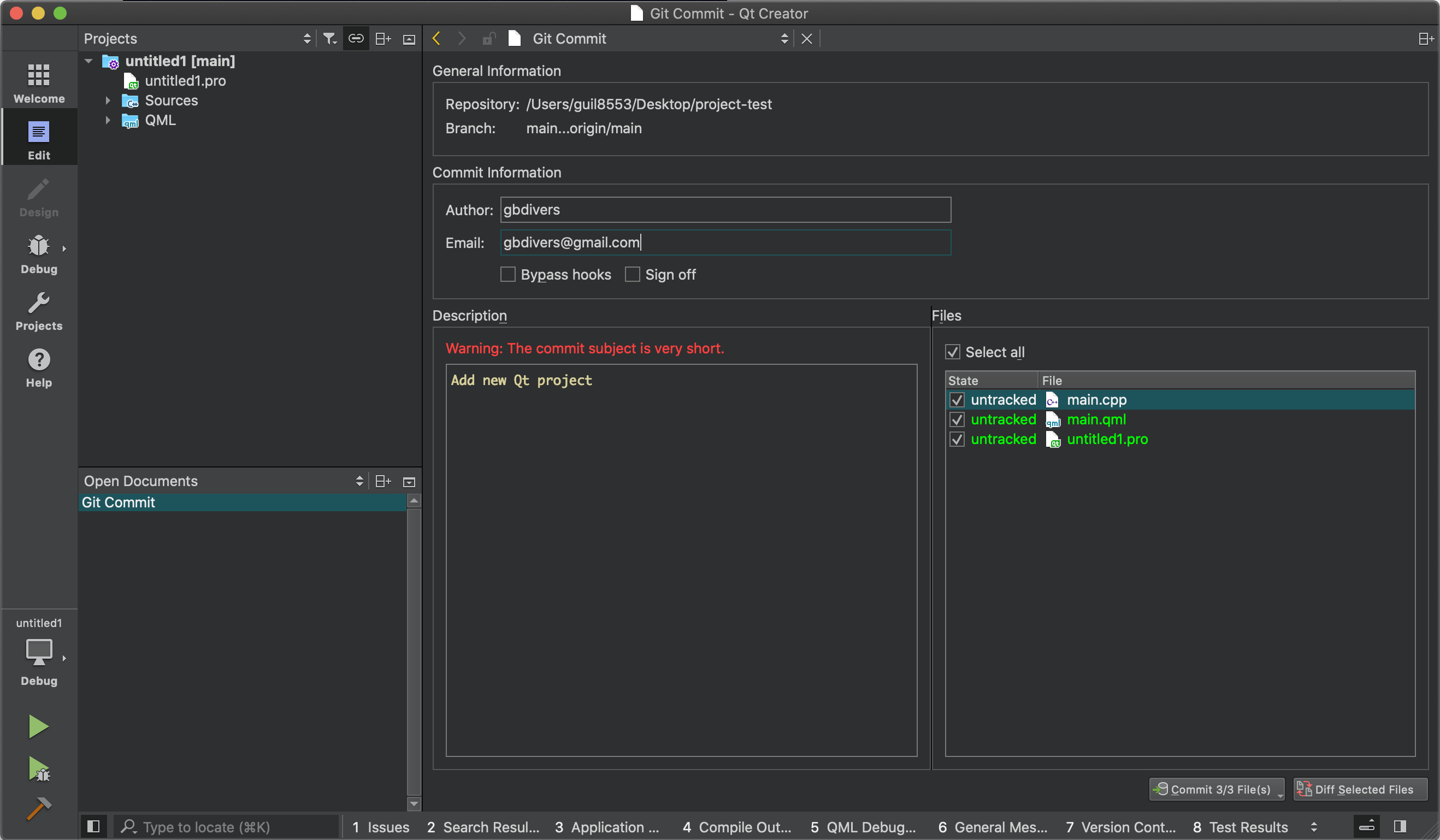Select main.qml file name in Files list
Viewport: 1440px width, 840px height.
(x=1096, y=419)
